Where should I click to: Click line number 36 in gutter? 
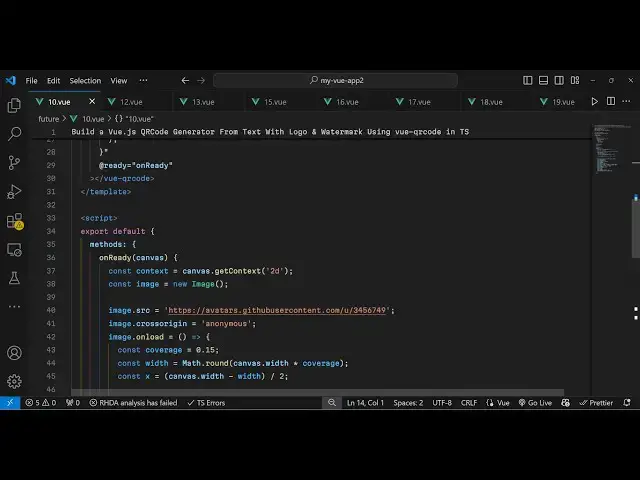[51, 258]
